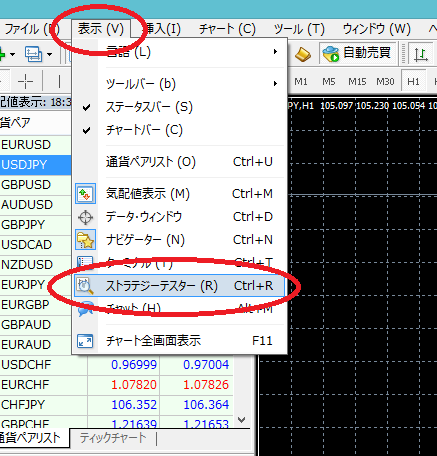Select EURAUD row in market watch
The width and height of the screenshot is (437, 456).
[35, 345]
